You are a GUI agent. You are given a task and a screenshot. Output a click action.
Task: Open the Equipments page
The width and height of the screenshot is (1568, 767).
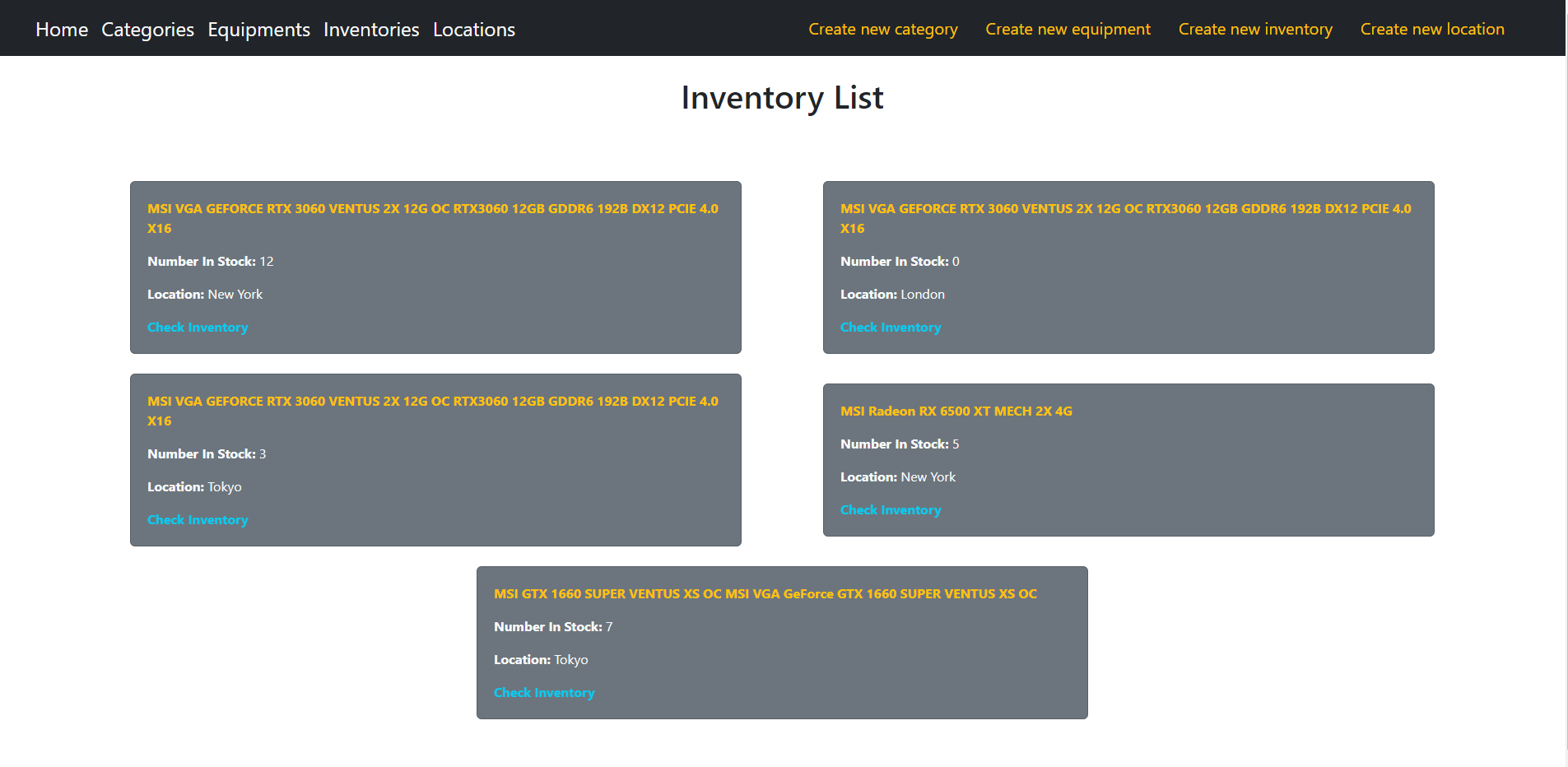(x=258, y=29)
